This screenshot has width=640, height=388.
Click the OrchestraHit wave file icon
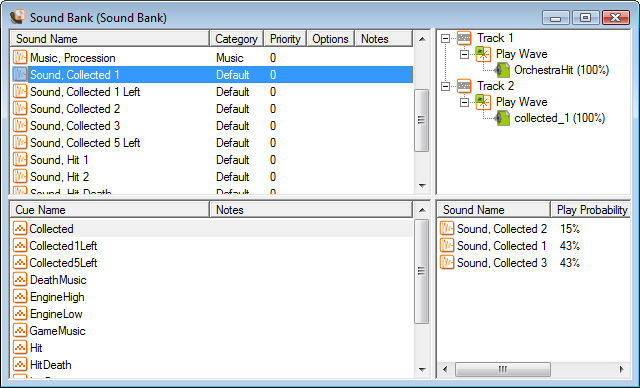coord(502,70)
